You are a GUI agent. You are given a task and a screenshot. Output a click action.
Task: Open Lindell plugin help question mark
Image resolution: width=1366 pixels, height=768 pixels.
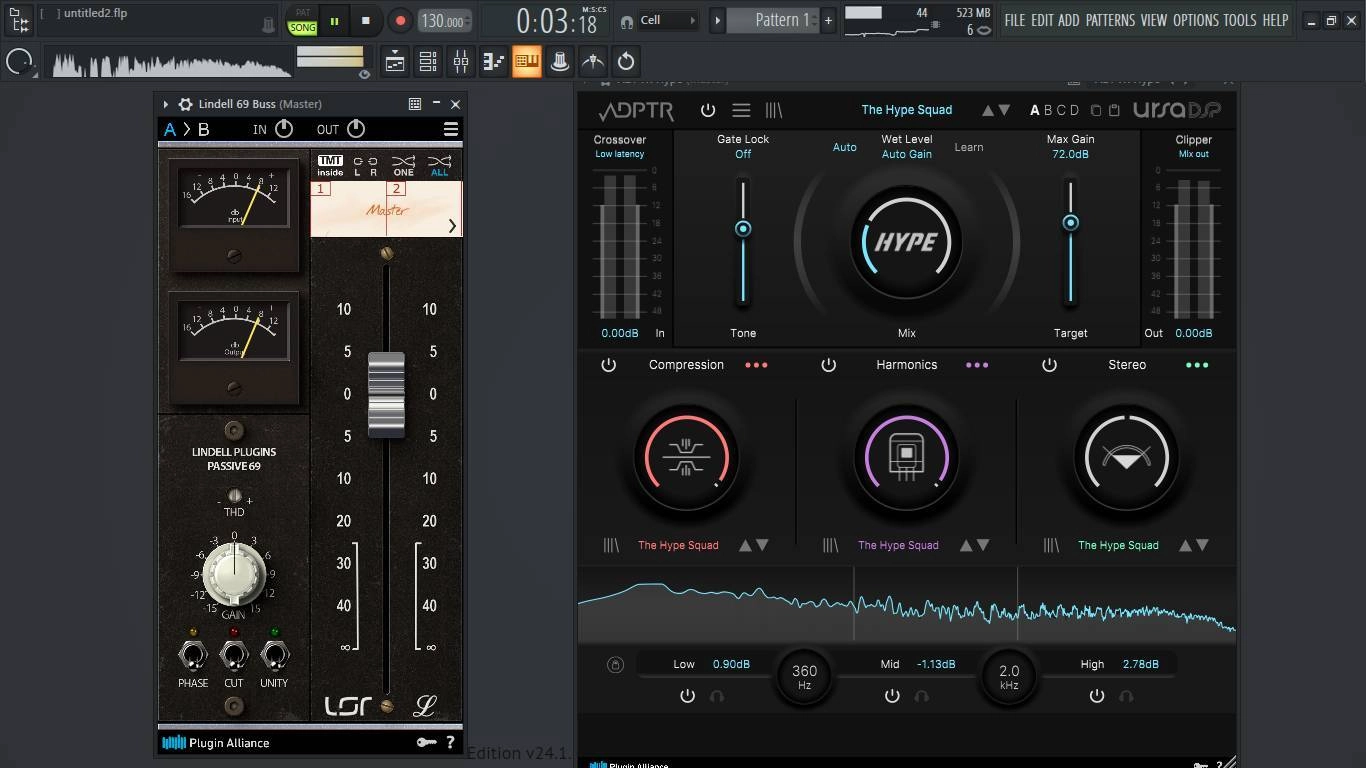tap(450, 742)
